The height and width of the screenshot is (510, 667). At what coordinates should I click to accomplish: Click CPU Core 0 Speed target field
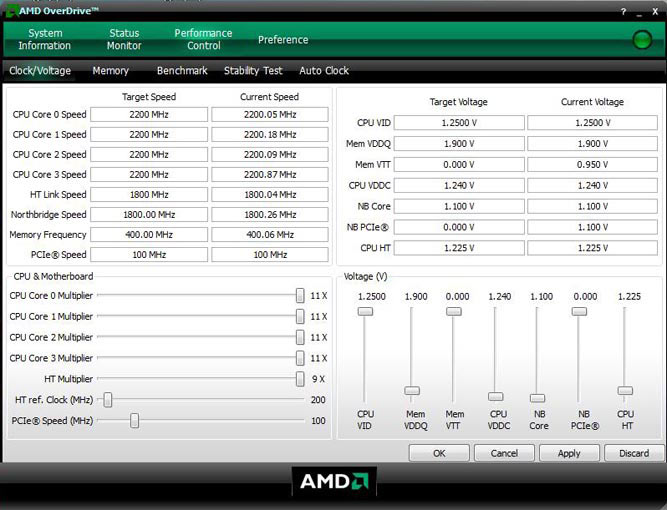point(149,114)
